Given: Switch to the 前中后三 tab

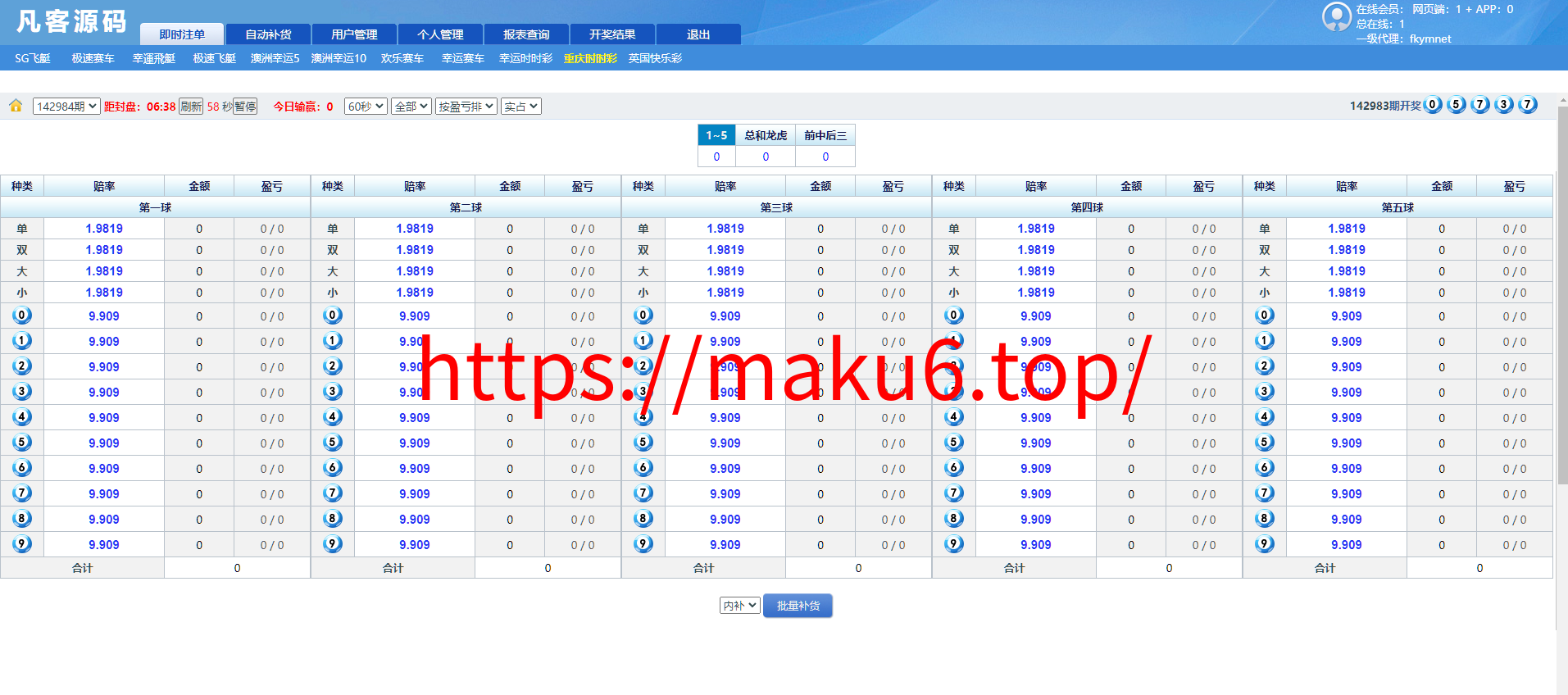Looking at the screenshot, I should pos(825,135).
